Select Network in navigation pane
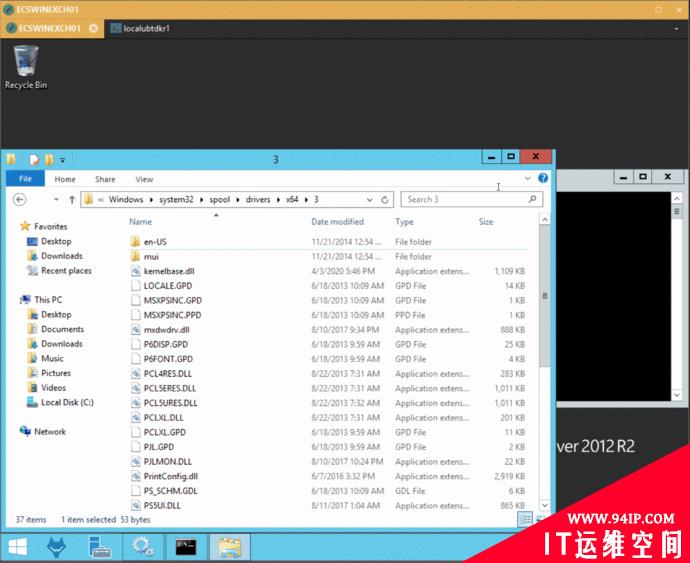690x563 pixels. [x=50, y=432]
